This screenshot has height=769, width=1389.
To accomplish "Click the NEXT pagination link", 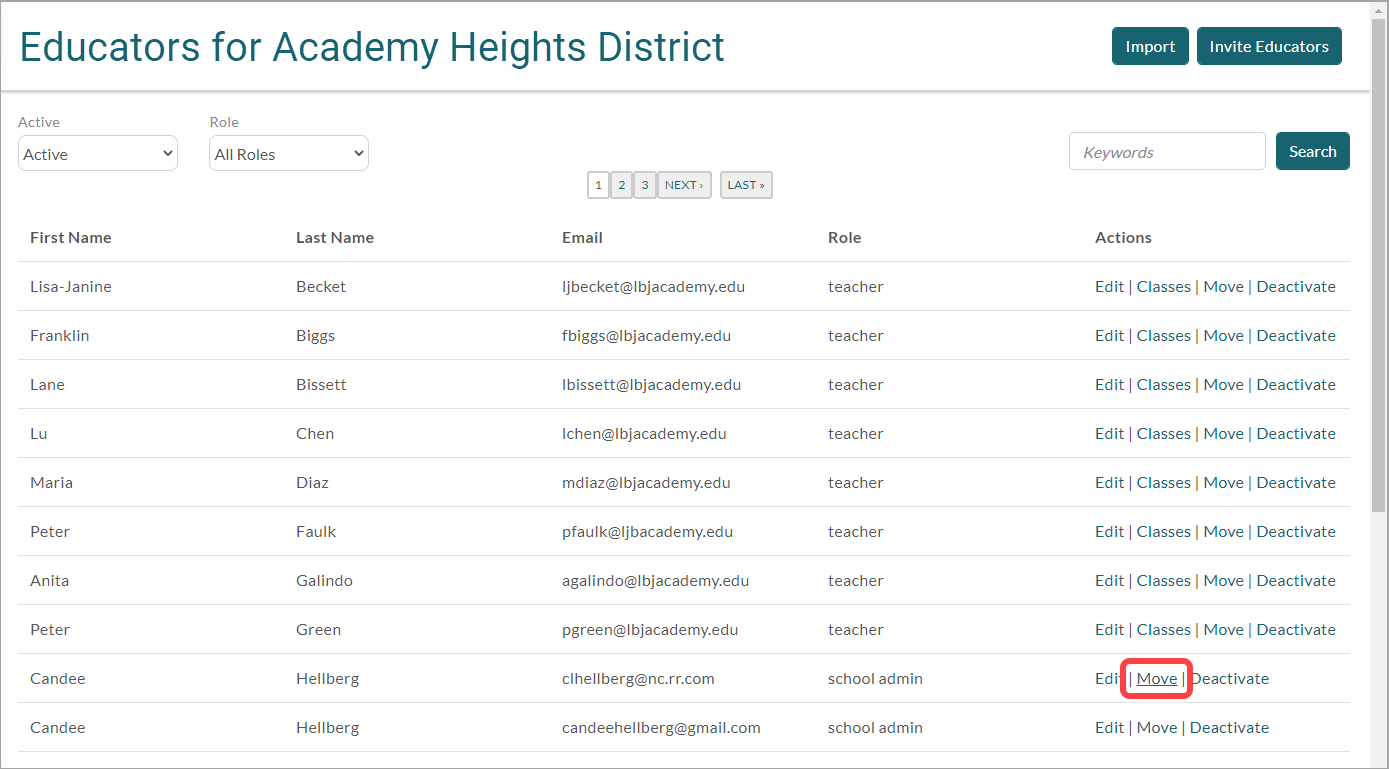I will tap(684, 185).
